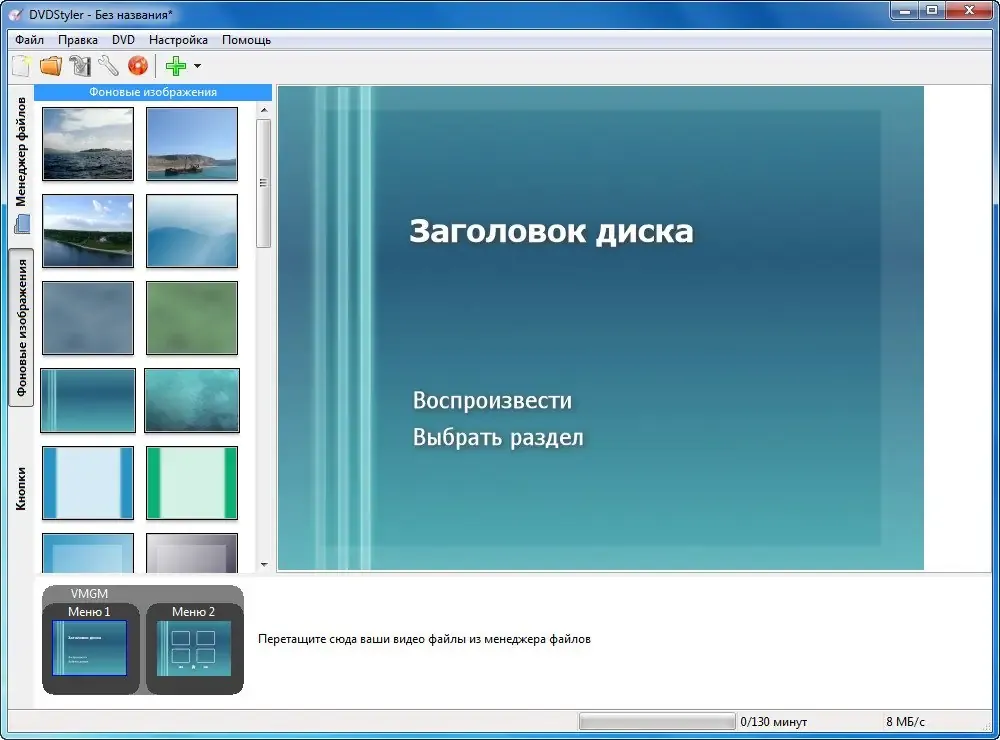
Task: Expand the dropdown arrow beside the green plus
Action: coord(197,66)
